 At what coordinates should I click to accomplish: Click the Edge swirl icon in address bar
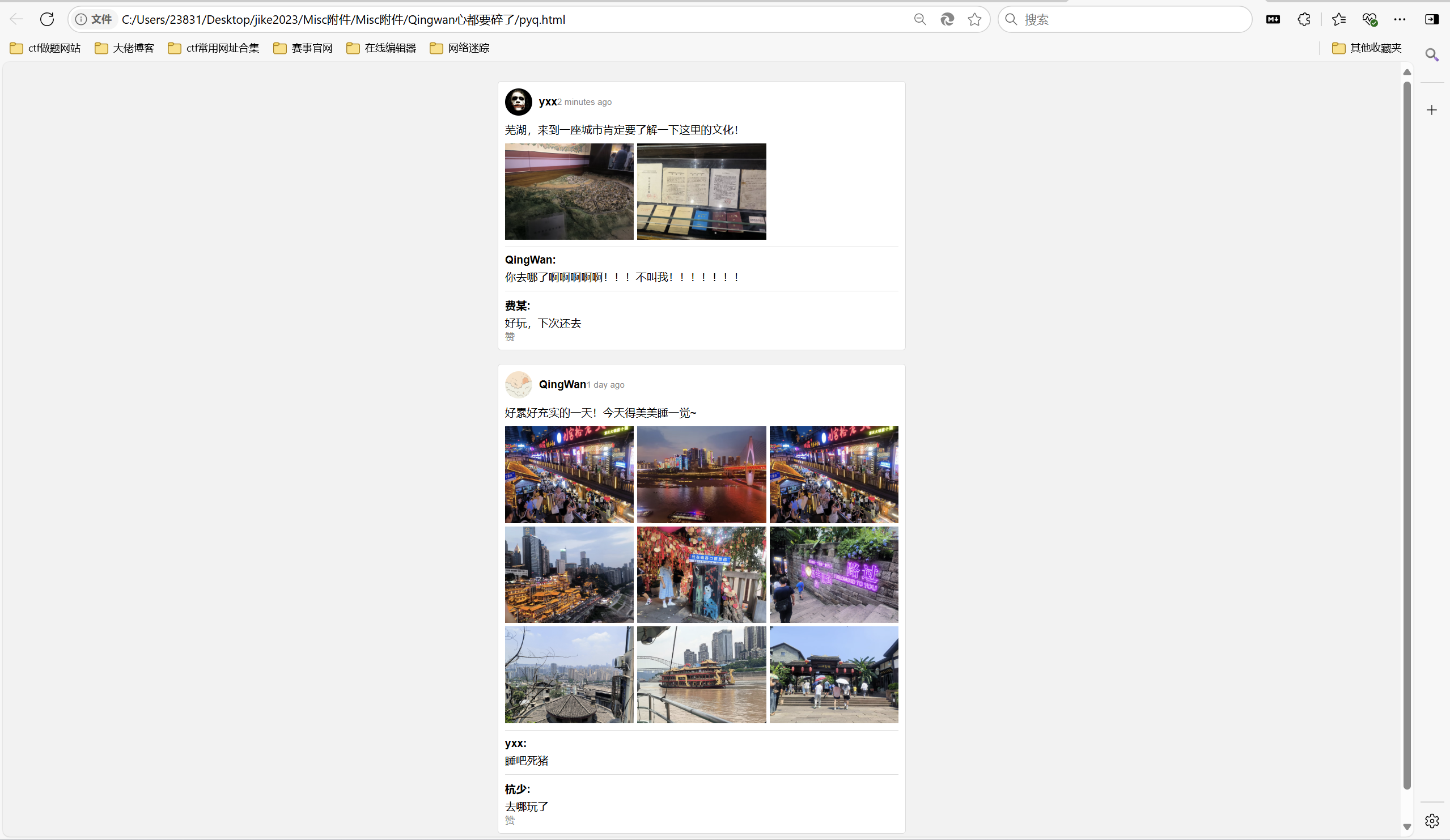pyautogui.click(x=947, y=20)
